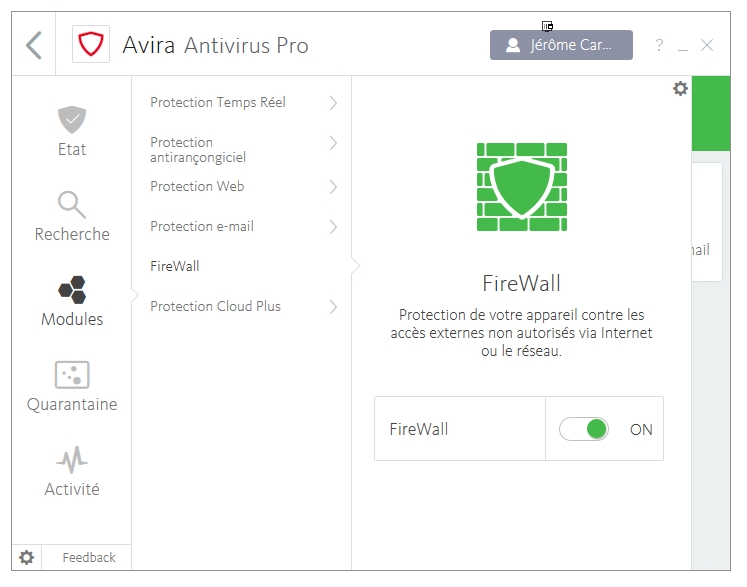Open the Activité pulse section
This screenshot has height=587, width=747.
(72, 472)
